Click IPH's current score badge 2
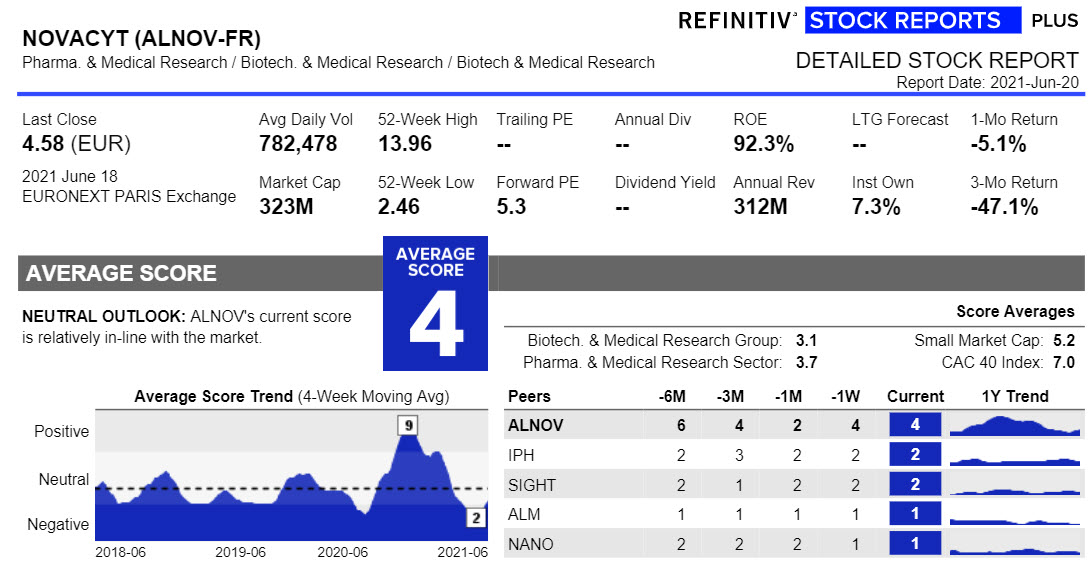The width and height of the screenshot is (1092, 563). 915,454
